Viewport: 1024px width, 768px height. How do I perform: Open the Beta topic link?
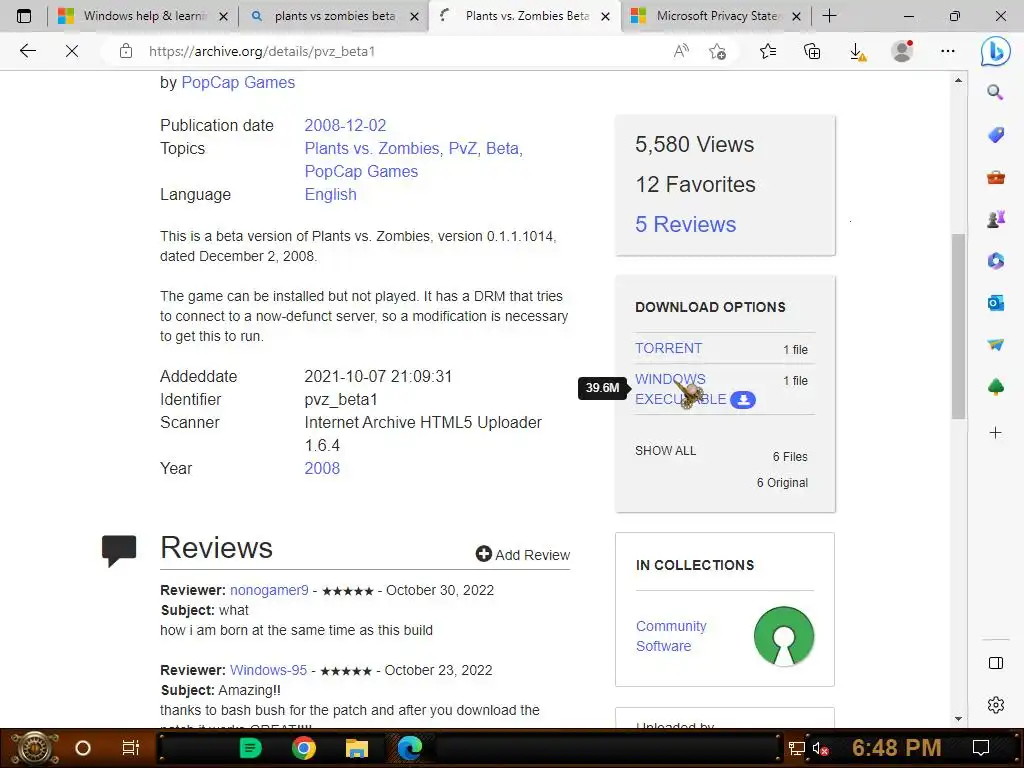(504, 148)
